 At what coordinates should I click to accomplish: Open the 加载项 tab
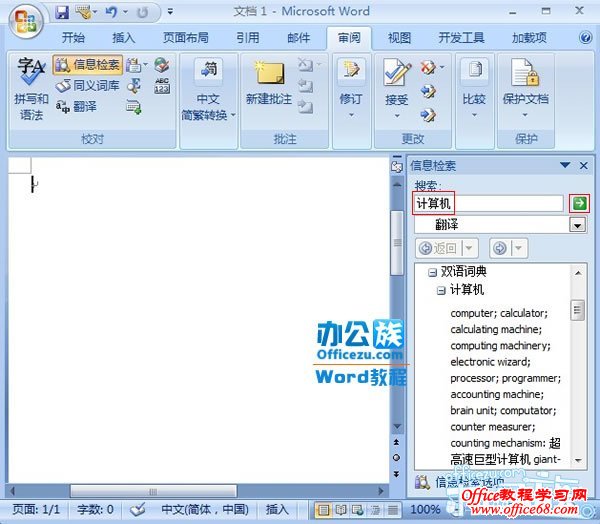point(529,38)
